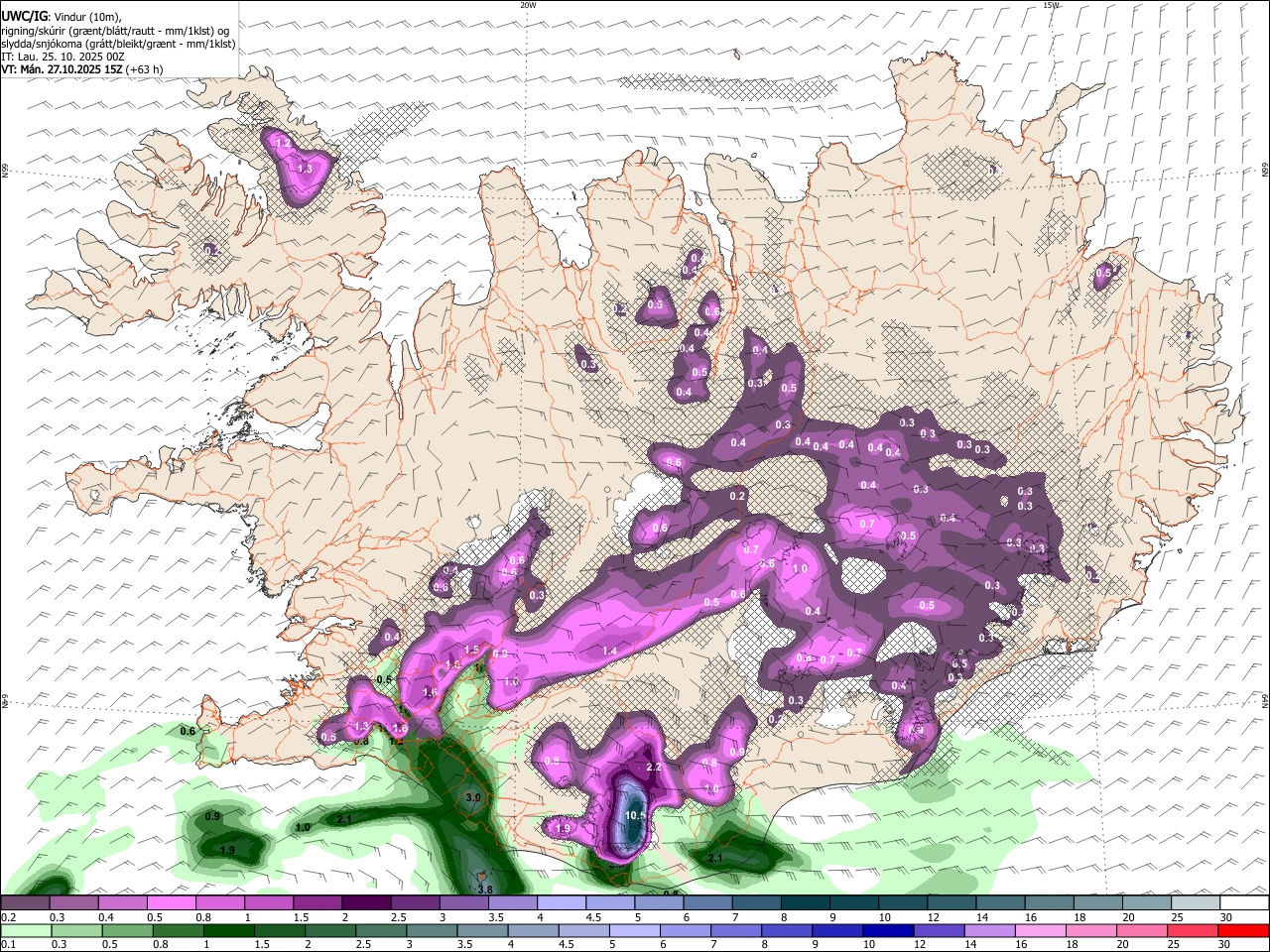
Task: Click upper legend swatch between 0.2 and 0.3
Action: tap(25, 903)
